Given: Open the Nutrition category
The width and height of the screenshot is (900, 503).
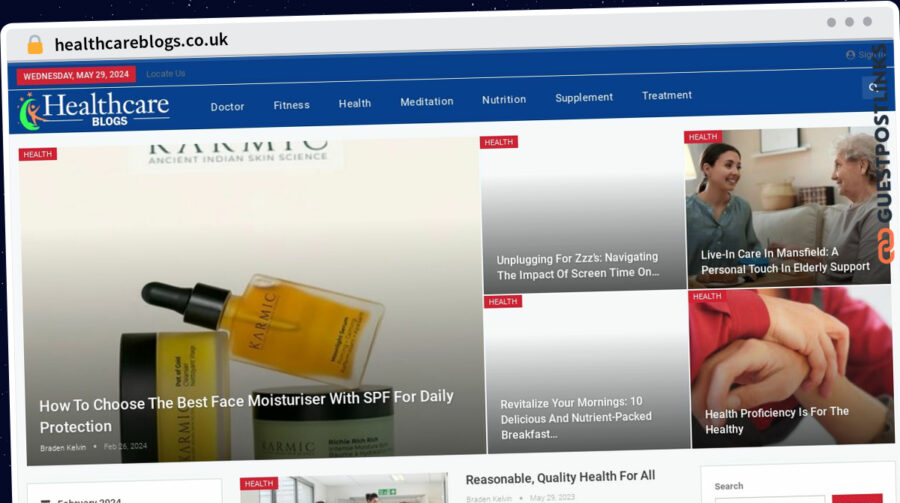Looking at the screenshot, I should [504, 99].
